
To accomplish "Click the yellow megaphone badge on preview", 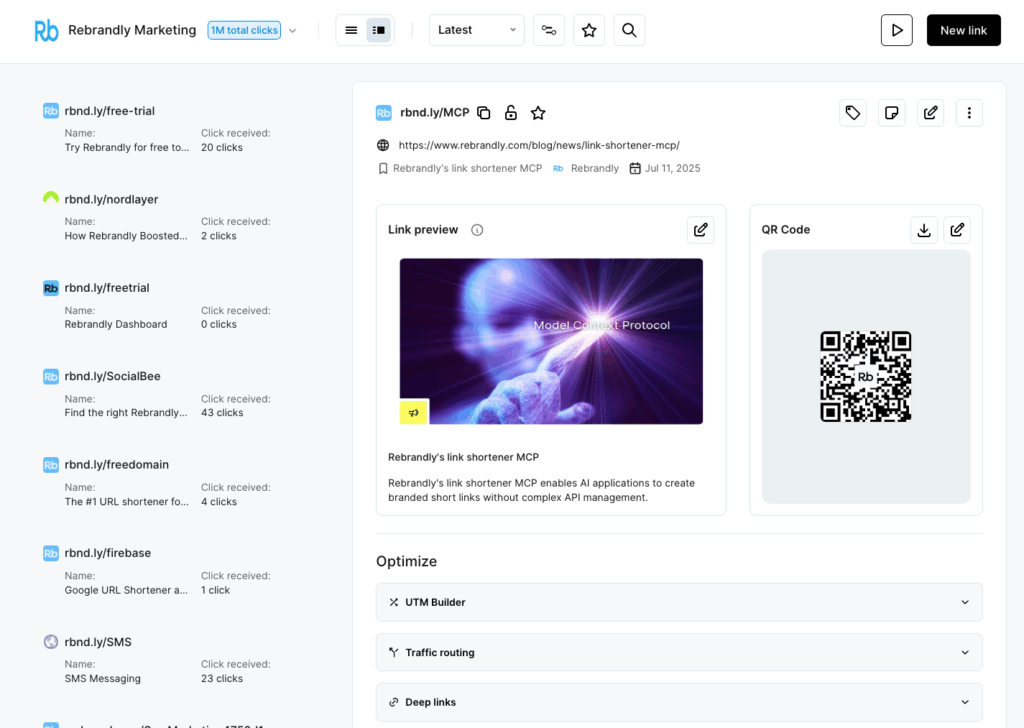I will tap(414, 413).
